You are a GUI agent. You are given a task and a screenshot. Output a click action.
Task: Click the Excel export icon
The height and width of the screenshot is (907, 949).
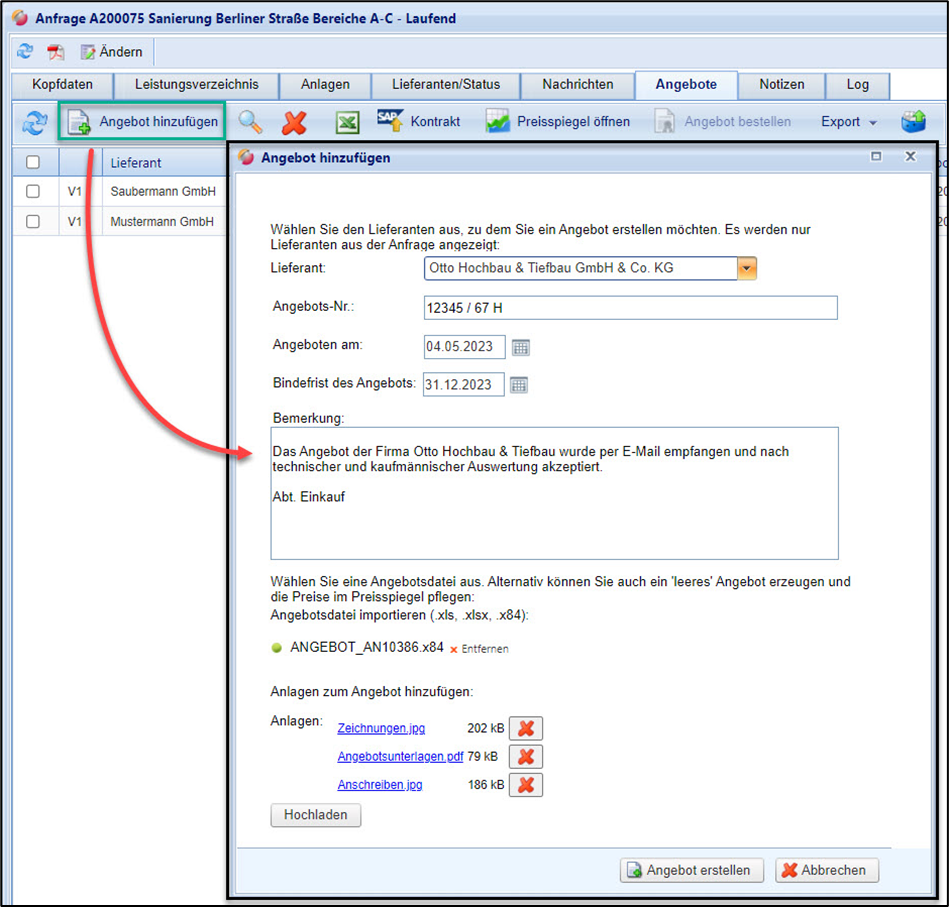[x=346, y=122]
